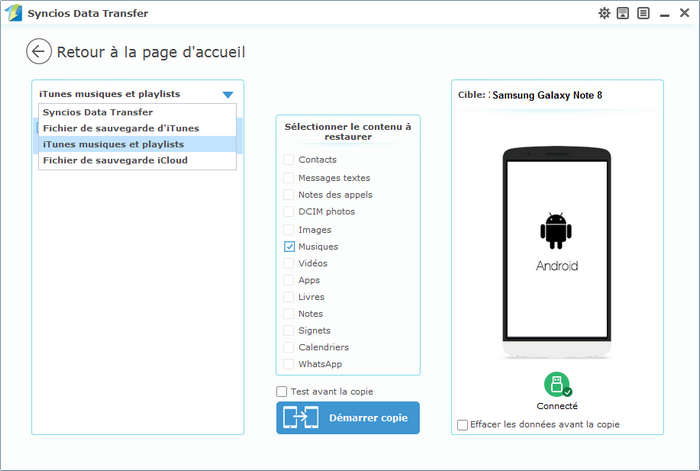
Task: Enable 'Test avant la copie' checkbox
Action: pyautogui.click(x=282, y=391)
